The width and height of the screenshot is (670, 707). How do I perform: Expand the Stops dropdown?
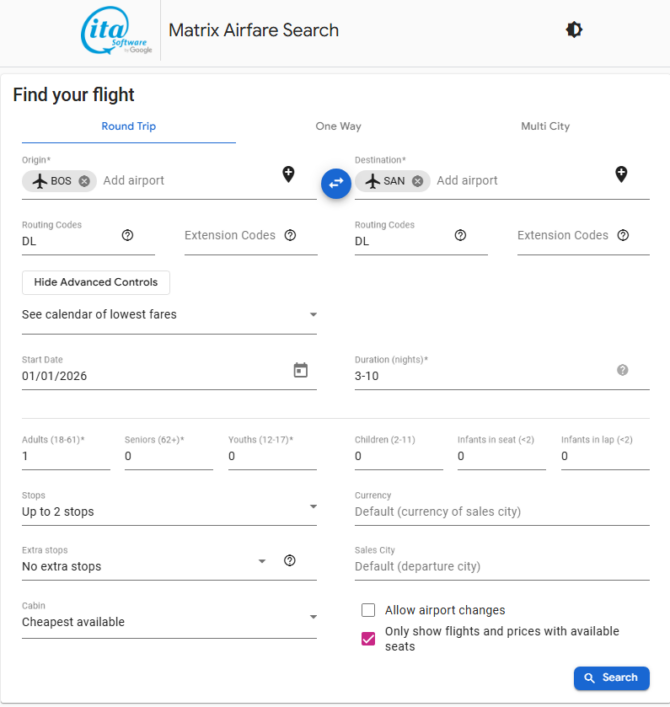coord(168,511)
